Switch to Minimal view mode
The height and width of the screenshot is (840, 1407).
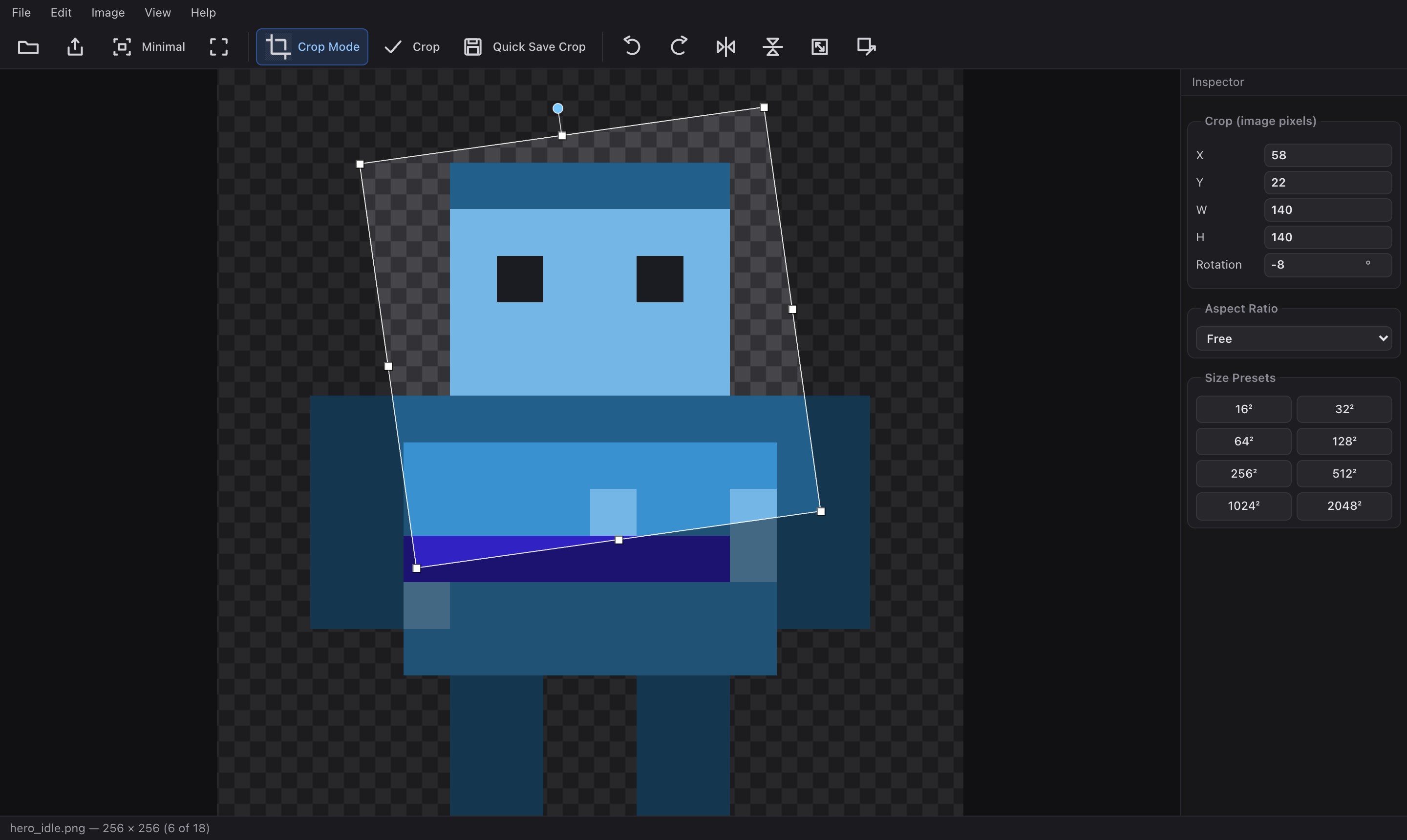(x=149, y=47)
